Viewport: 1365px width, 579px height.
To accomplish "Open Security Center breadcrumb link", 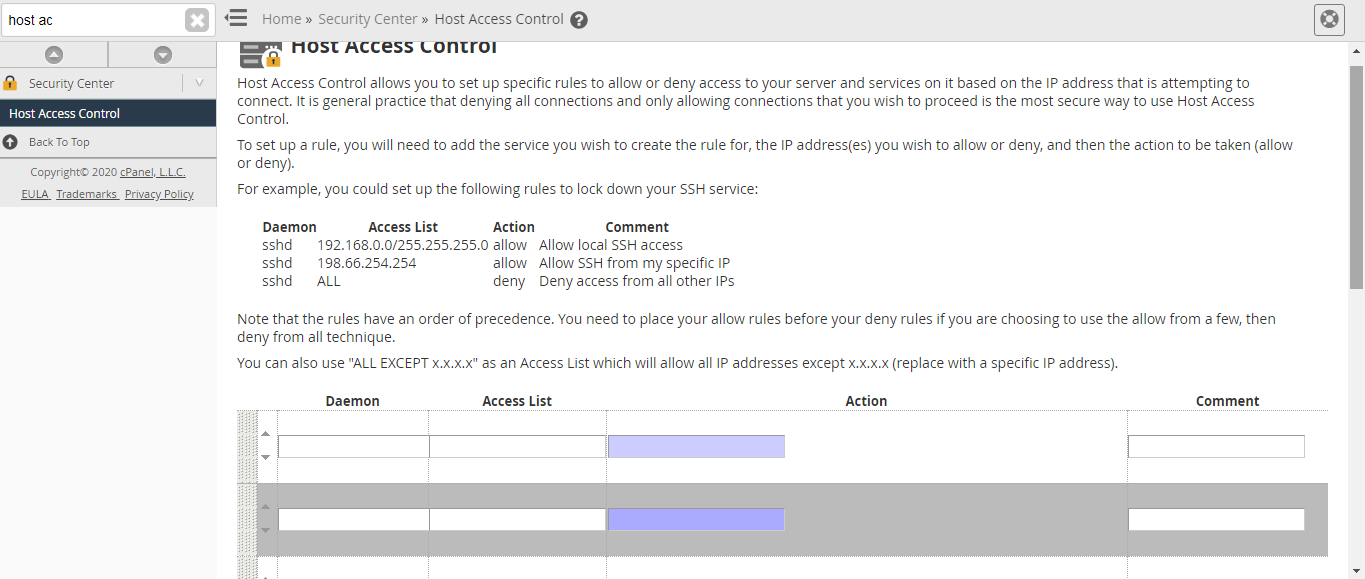I will point(368,19).
